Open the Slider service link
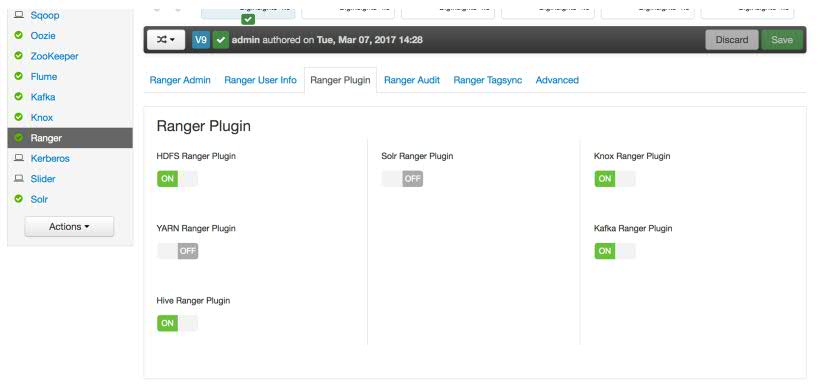Screen dimensions: 828x387 pos(43,179)
